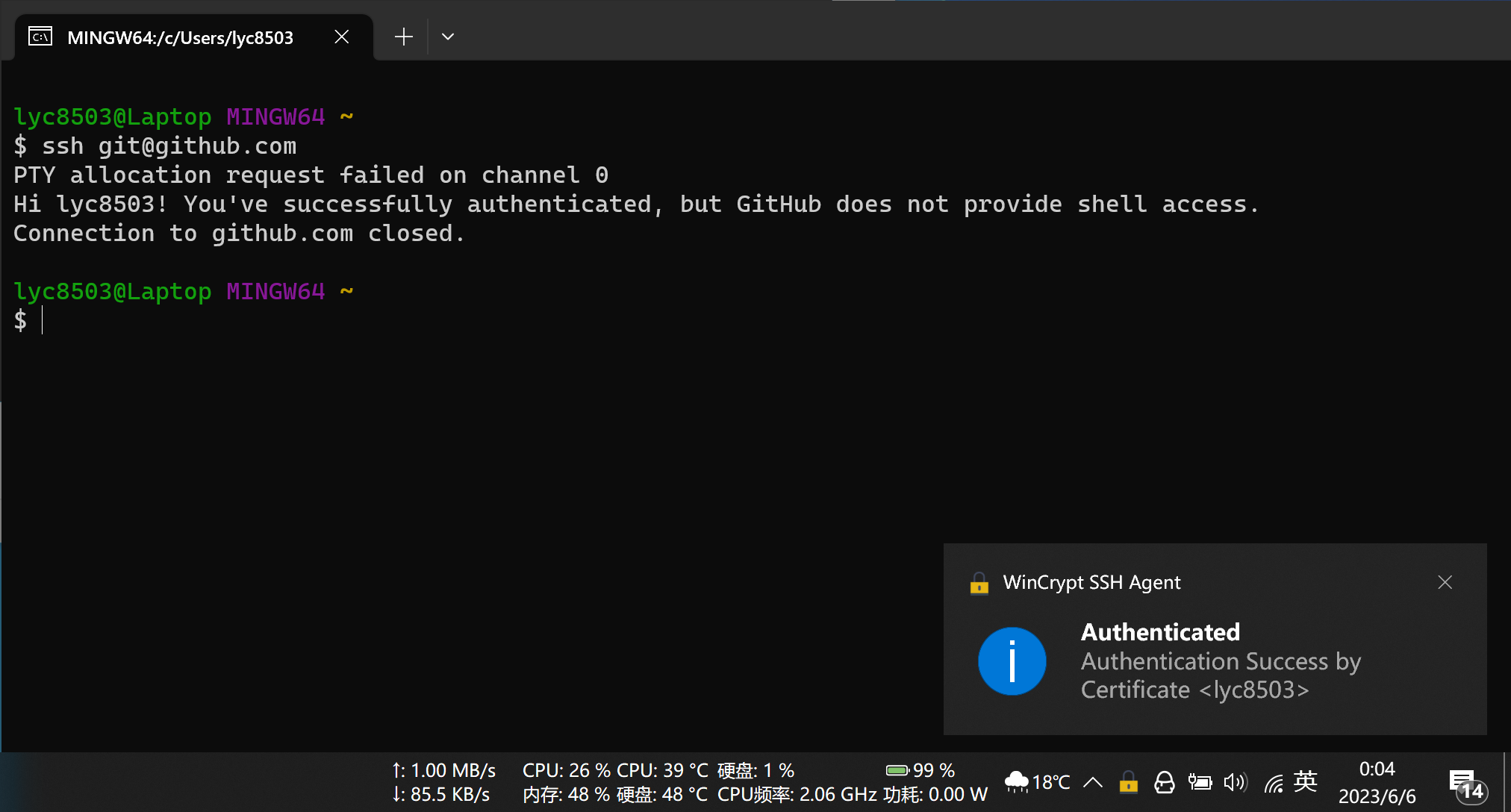
Task: Click the clock showing 0:04
Action: [x=1377, y=769]
